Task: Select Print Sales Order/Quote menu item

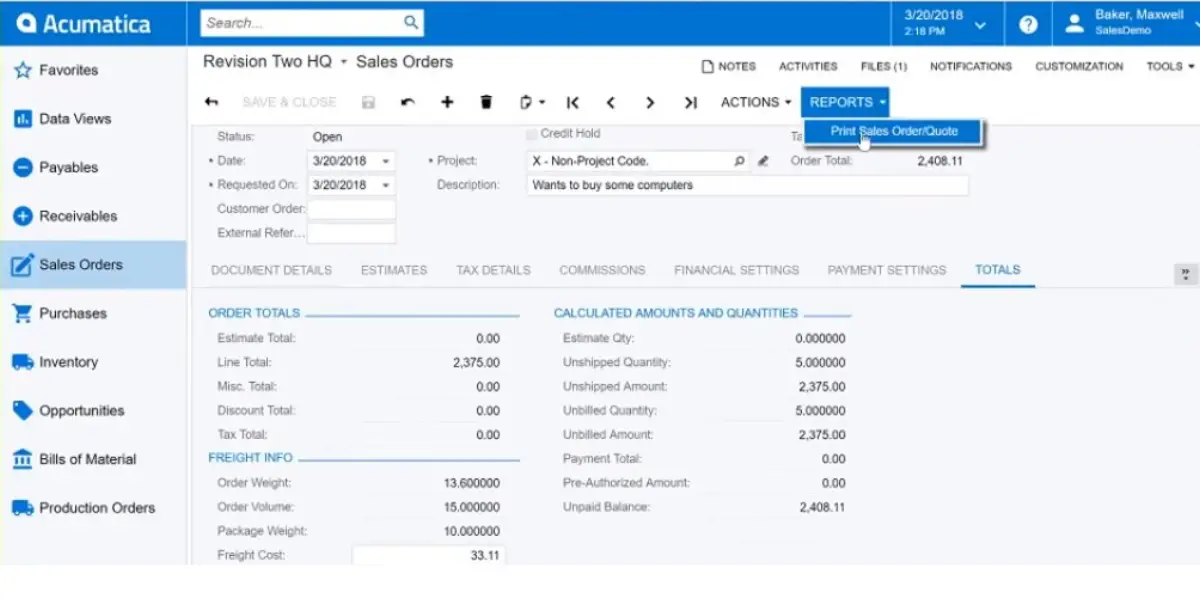Action: pyautogui.click(x=894, y=131)
